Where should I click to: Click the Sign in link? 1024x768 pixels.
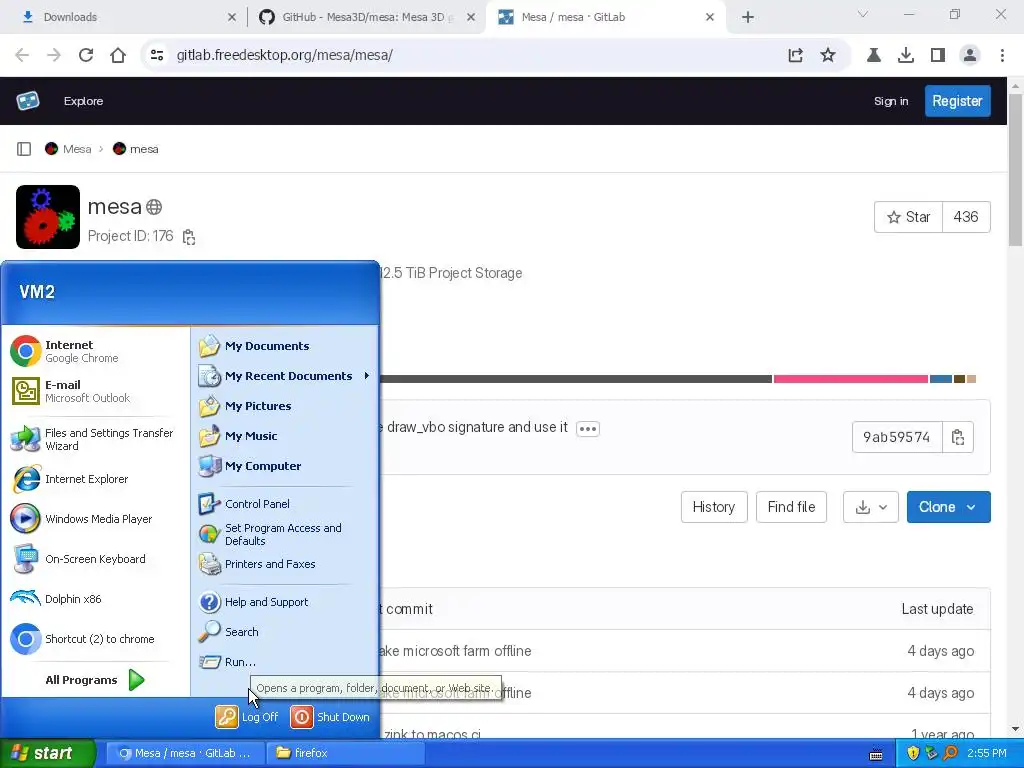pos(891,101)
